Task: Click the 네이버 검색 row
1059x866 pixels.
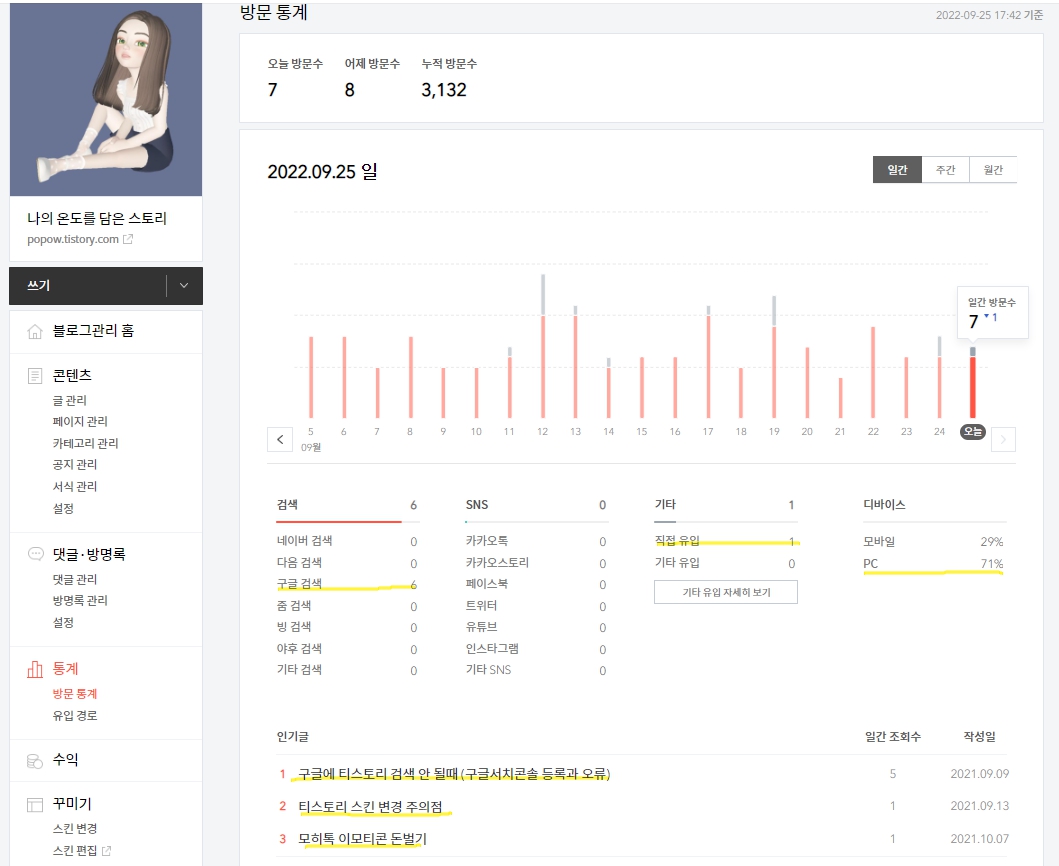Action: tap(347, 541)
